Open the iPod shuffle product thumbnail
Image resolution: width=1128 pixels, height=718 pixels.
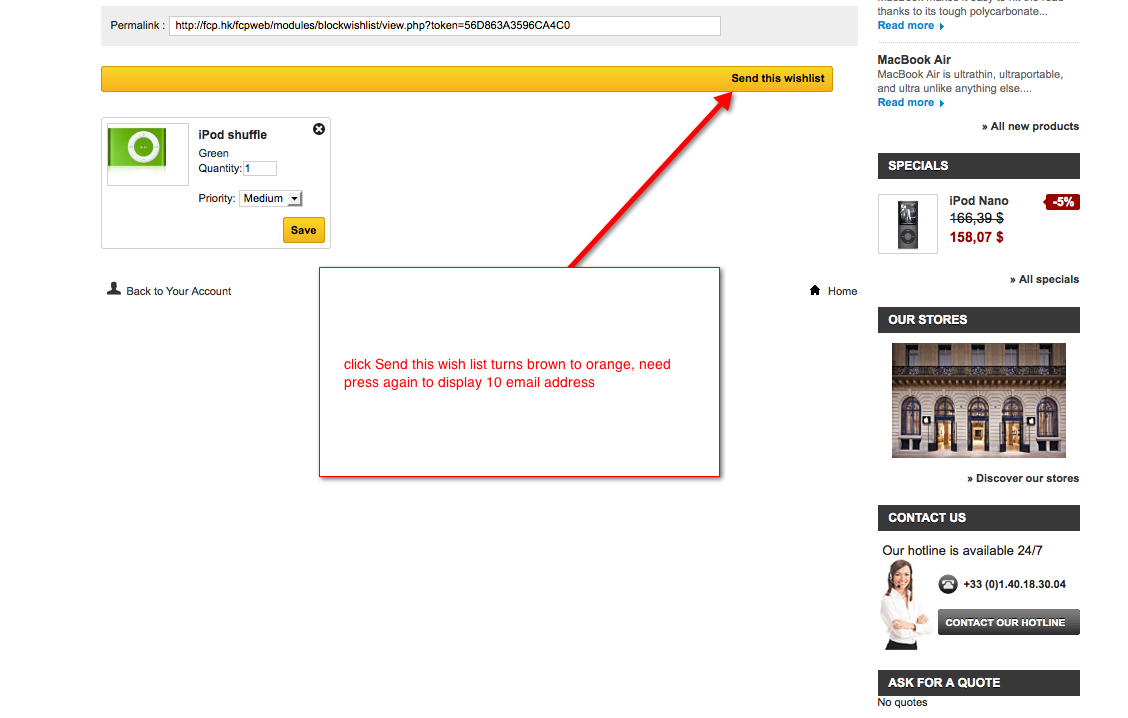(147, 154)
